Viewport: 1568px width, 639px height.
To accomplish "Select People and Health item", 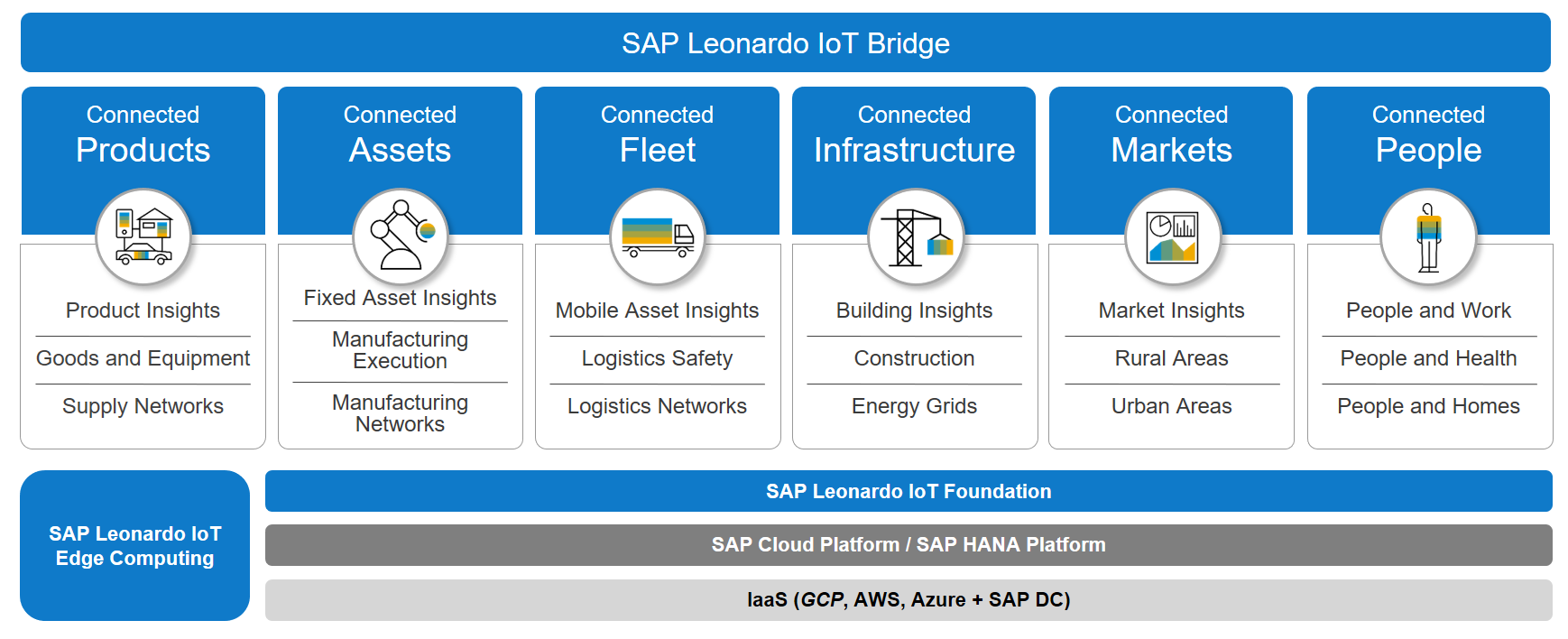I will [x=1428, y=358].
